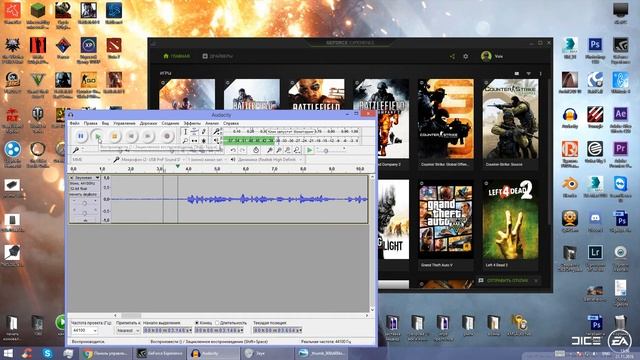Open the recording channels dropdown

207,160
